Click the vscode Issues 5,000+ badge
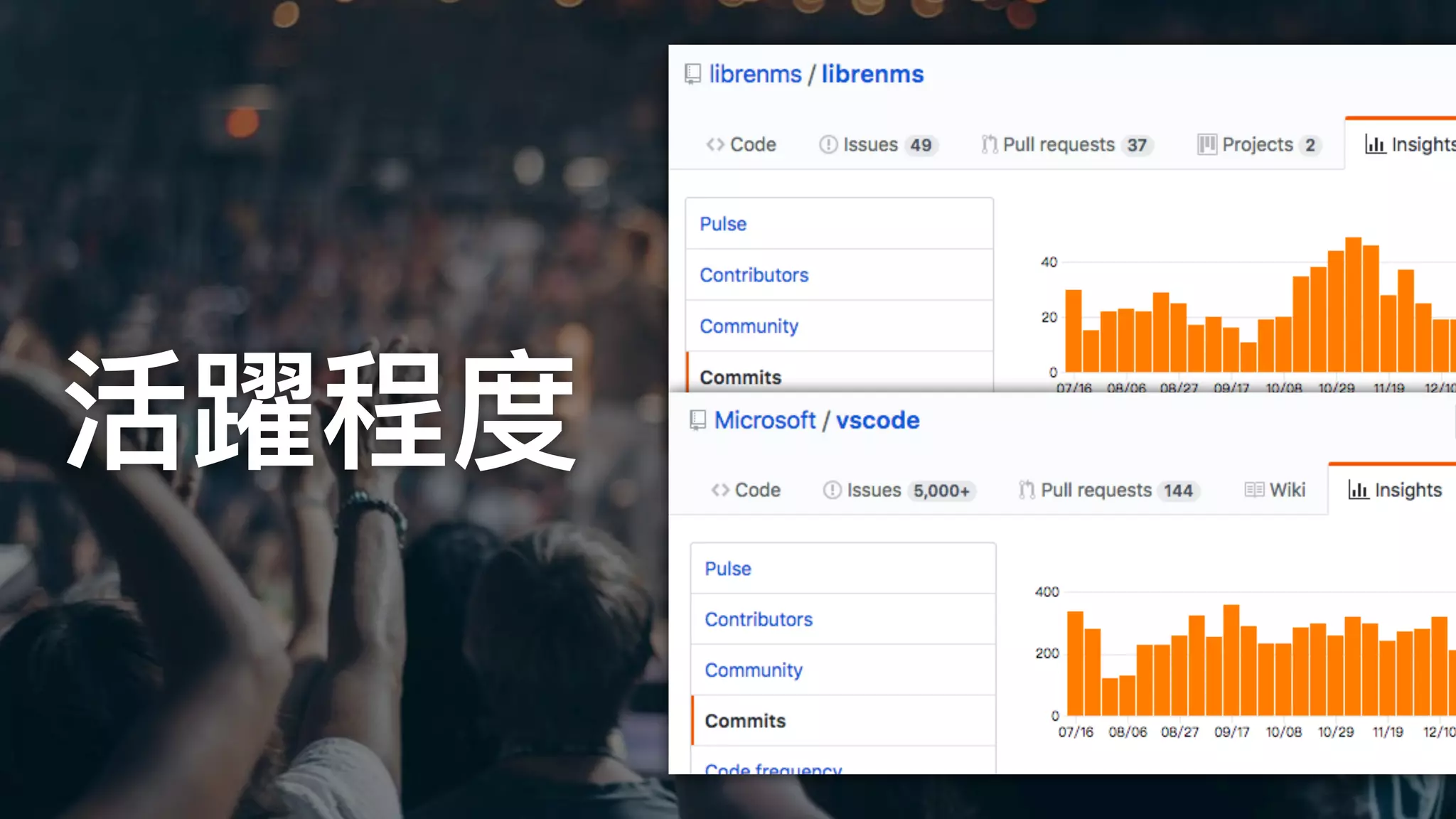This screenshot has height=819, width=1456. pos(942,491)
